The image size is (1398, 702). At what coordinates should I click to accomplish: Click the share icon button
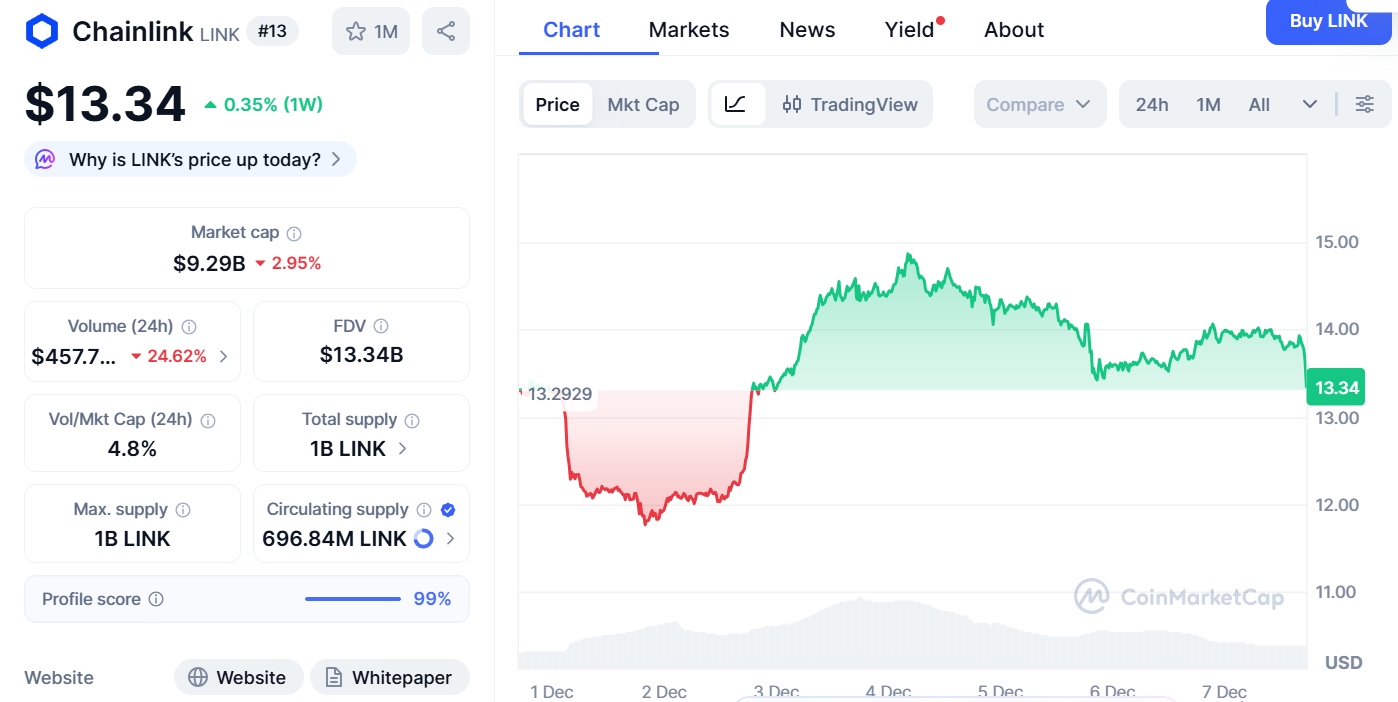[x=446, y=32]
